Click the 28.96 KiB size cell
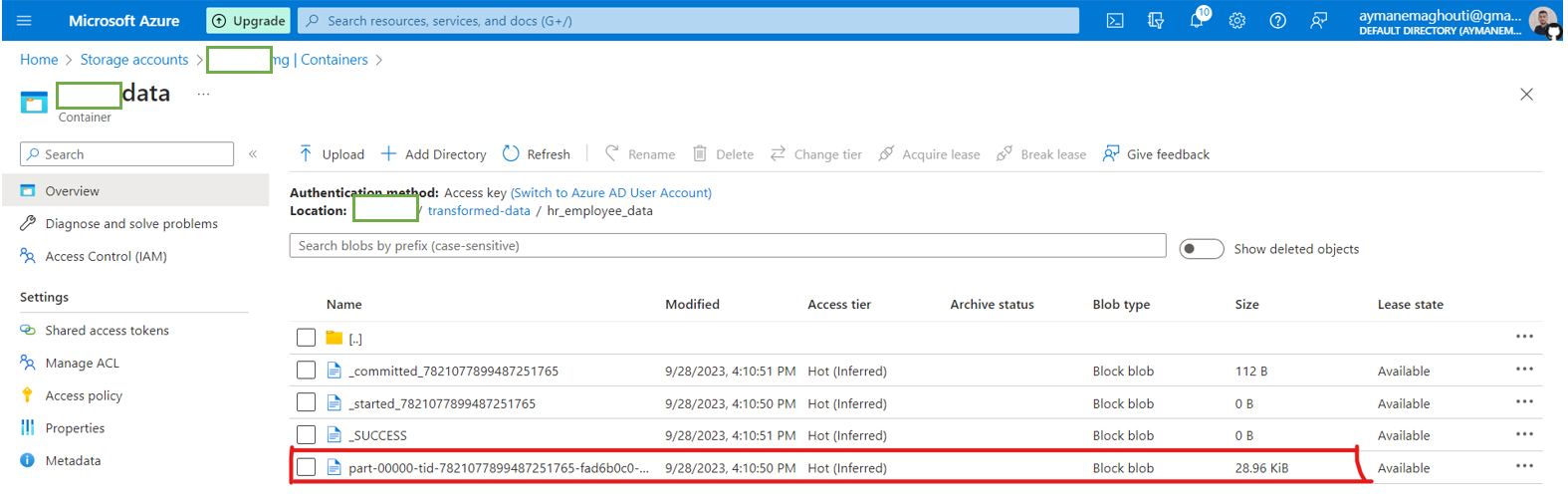This screenshot has width=1568, height=500. point(1261,468)
